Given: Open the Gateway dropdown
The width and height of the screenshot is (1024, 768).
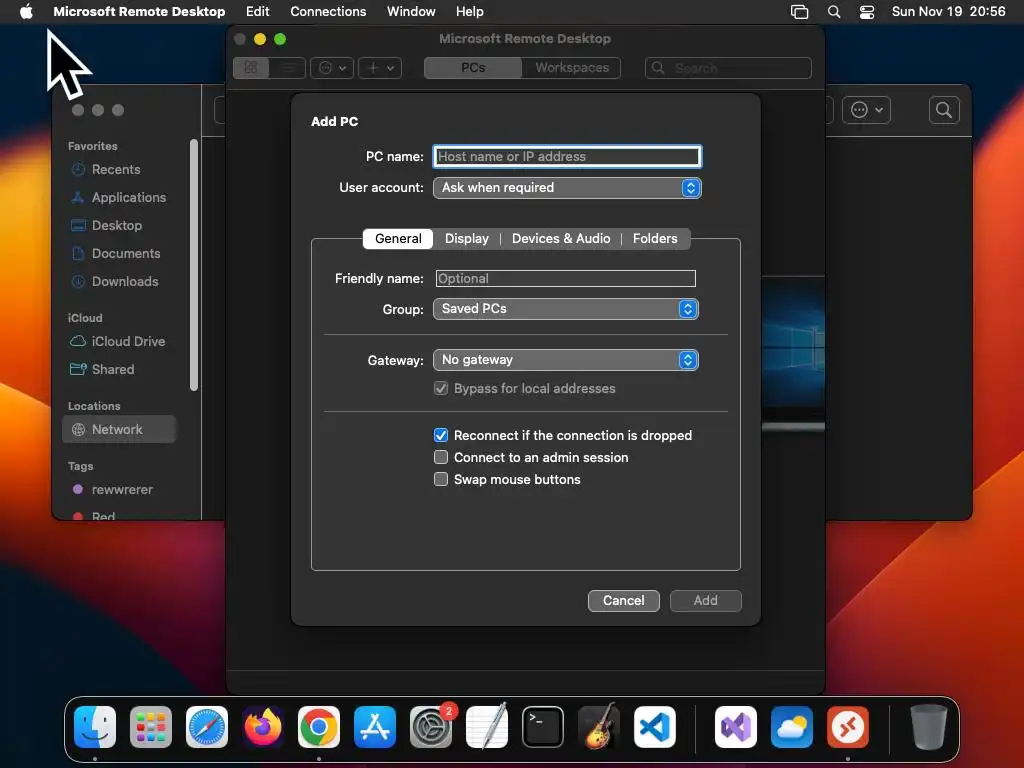Looking at the screenshot, I should [x=566, y=360].
